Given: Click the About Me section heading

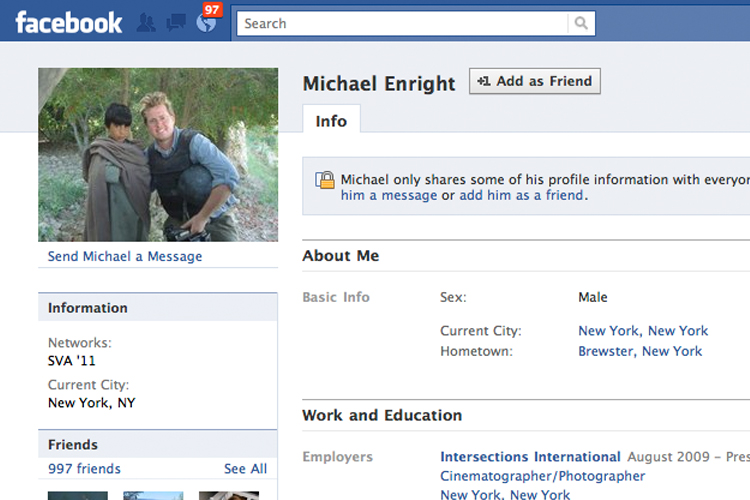Looking at the screenshot, I should point(341,256).
